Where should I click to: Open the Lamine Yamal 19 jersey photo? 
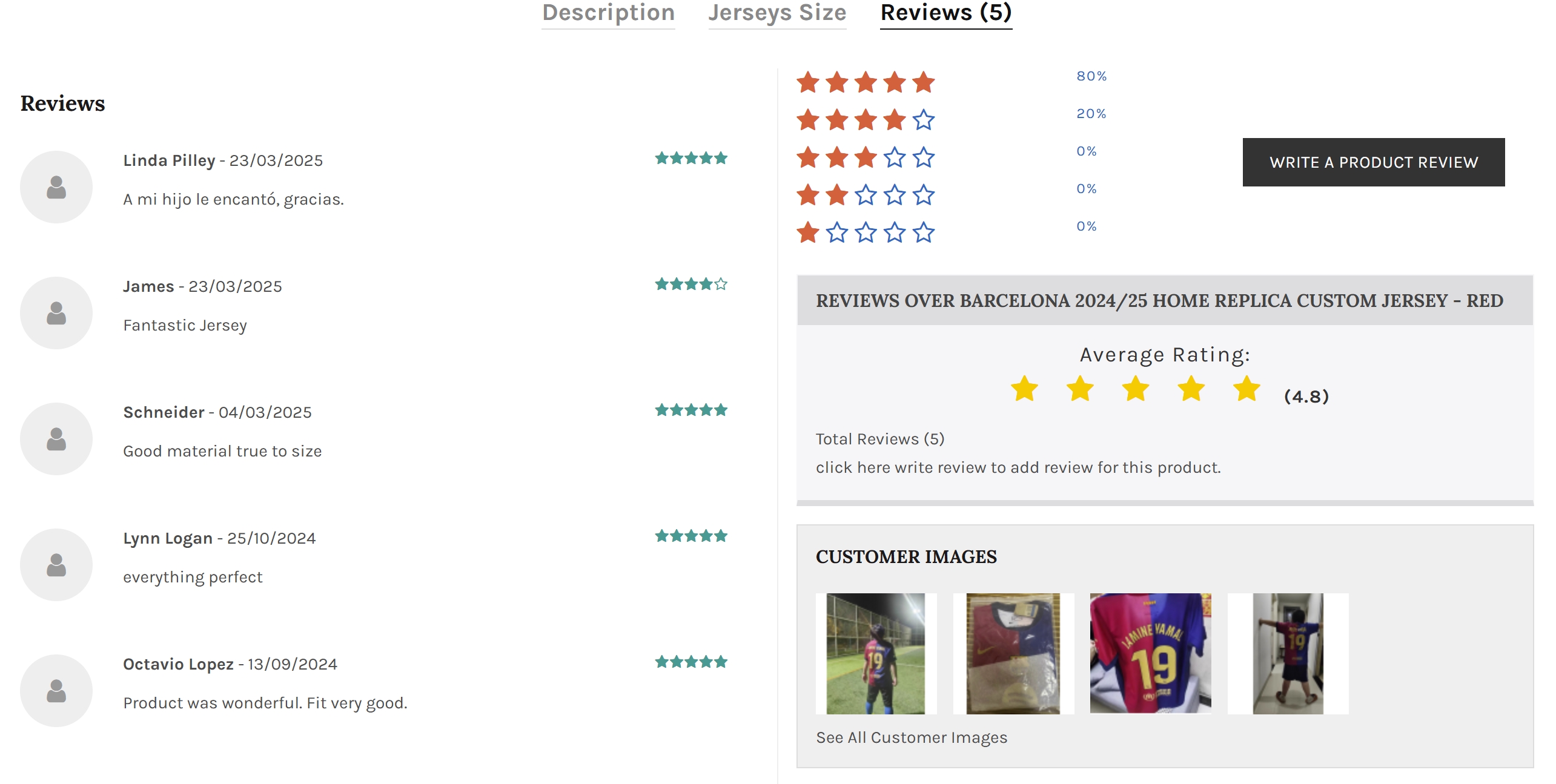coord(1150,653)
